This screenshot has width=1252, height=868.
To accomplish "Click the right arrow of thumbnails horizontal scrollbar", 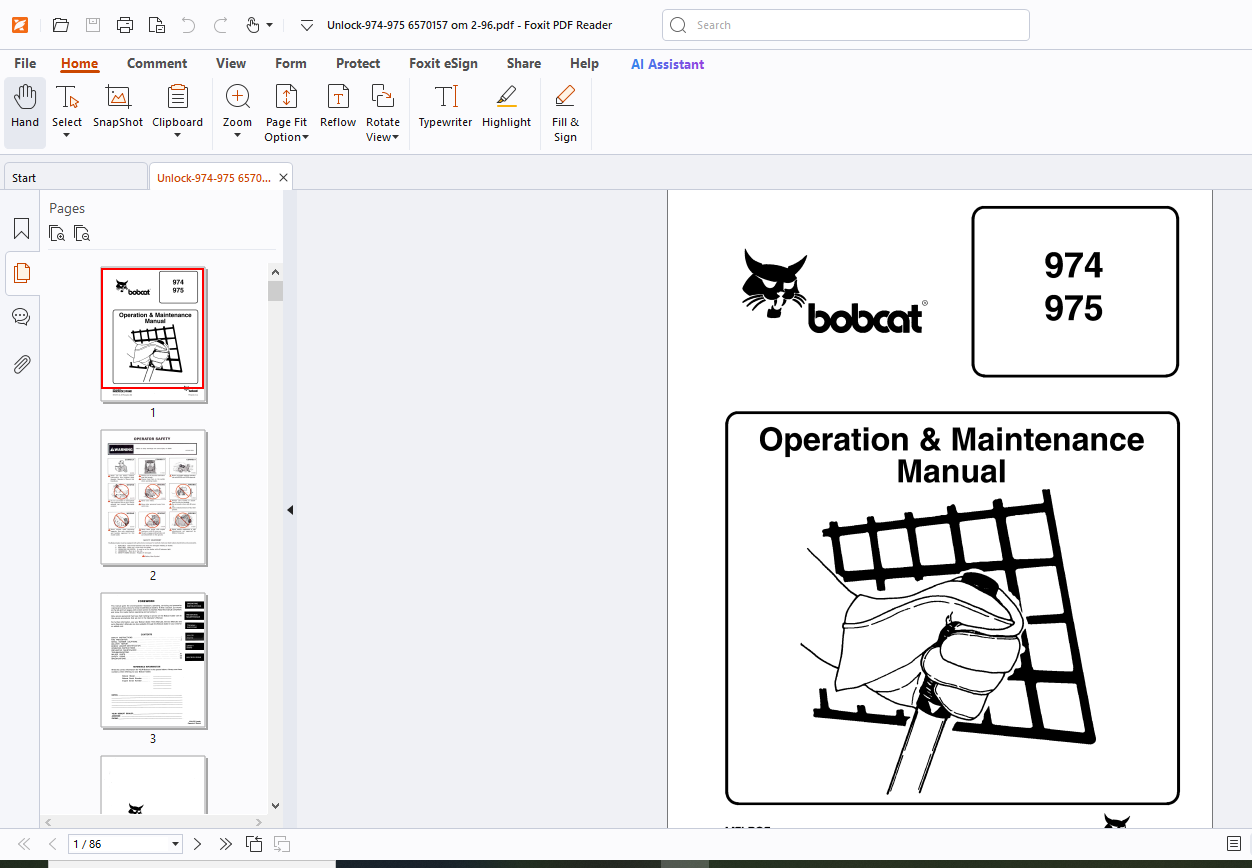I will [259, 822].
